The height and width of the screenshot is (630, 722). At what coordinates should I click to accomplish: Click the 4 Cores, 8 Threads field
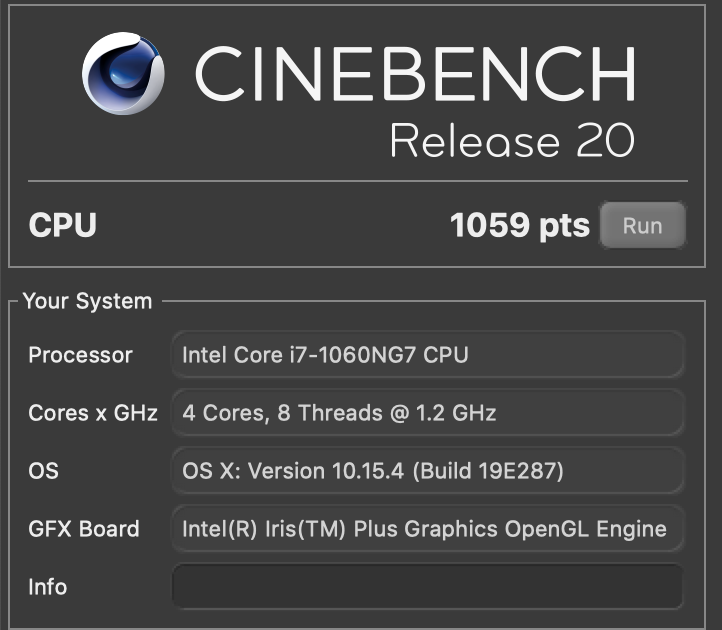coord(428,413)
